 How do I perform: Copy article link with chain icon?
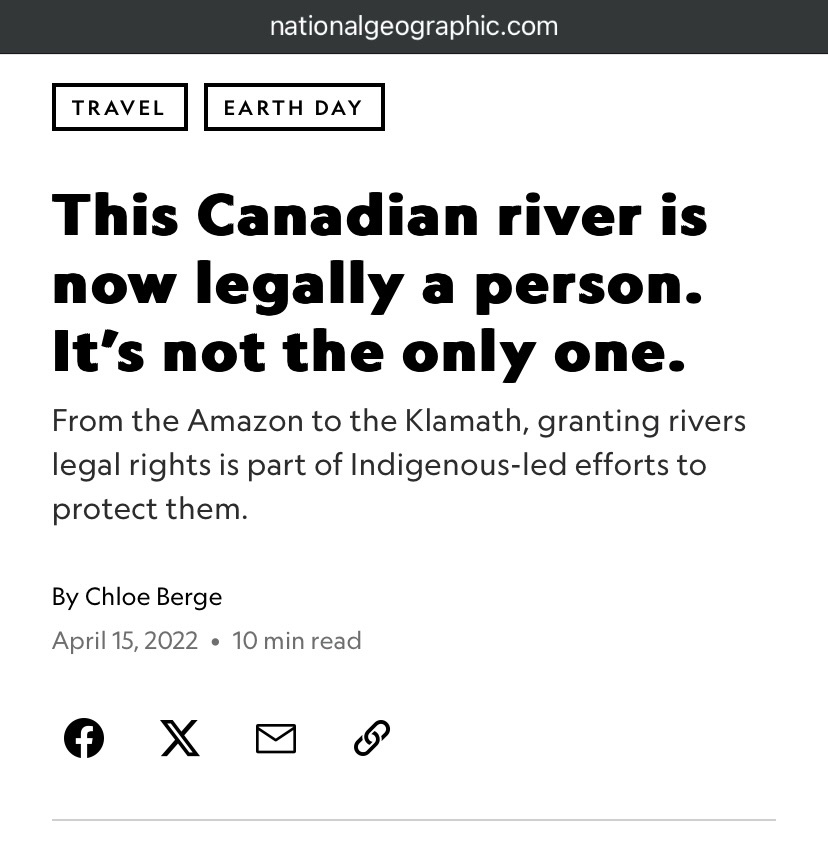pyautogui.click(x=372, y=738)
